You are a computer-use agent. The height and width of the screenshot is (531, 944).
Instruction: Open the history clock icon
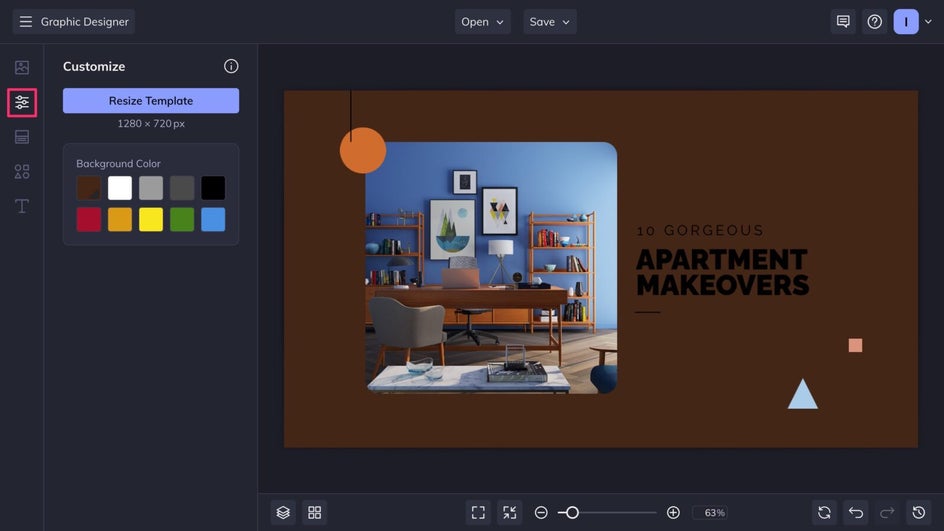[918, 512]
